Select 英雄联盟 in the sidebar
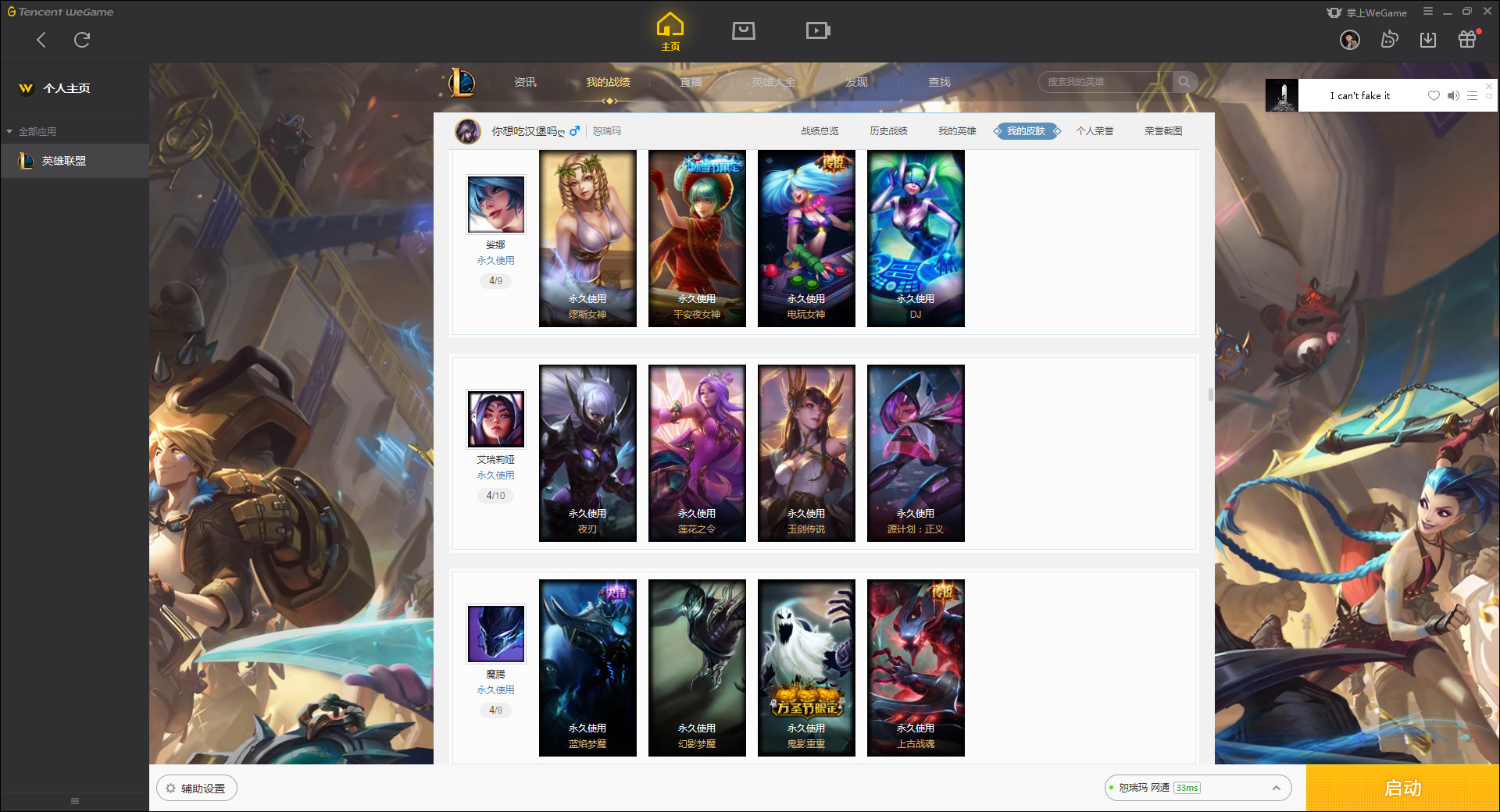 click(74, 161)
